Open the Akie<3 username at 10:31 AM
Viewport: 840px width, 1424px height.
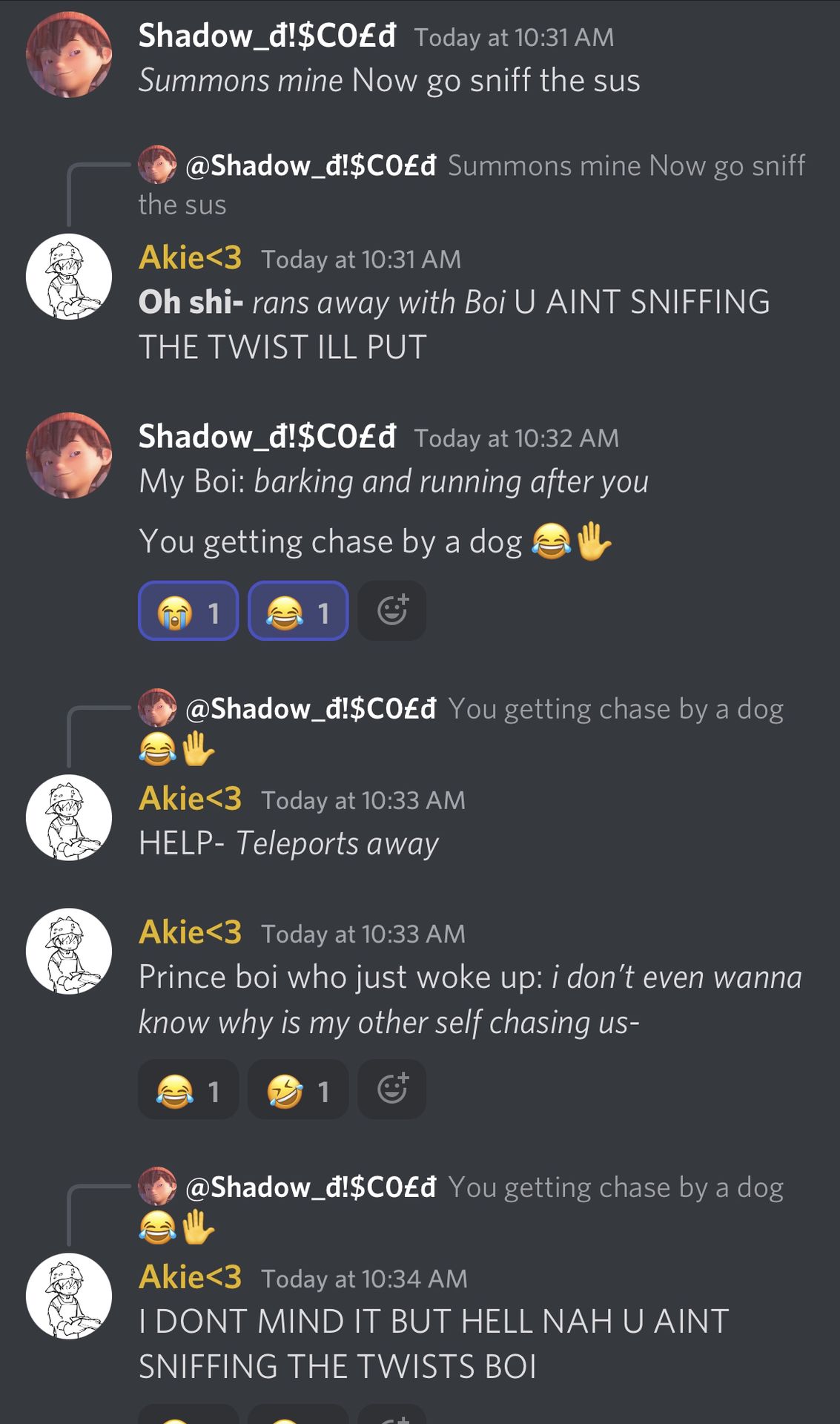190,258
